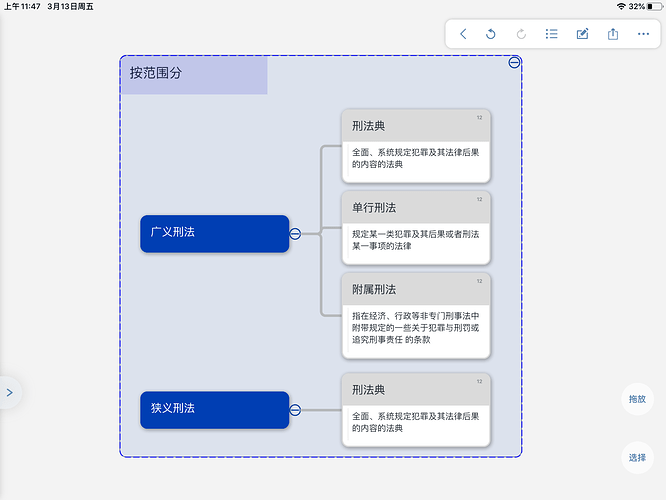Expand the left side panel arrow
Image resolution: width=666 pixels, height=500 pixels.
coord(9,393)
